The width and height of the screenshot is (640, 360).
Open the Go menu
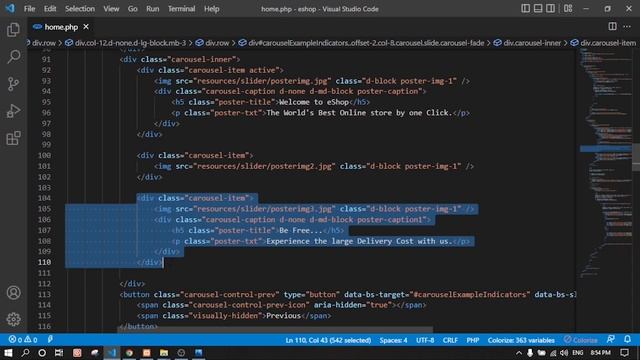[133, 9]
